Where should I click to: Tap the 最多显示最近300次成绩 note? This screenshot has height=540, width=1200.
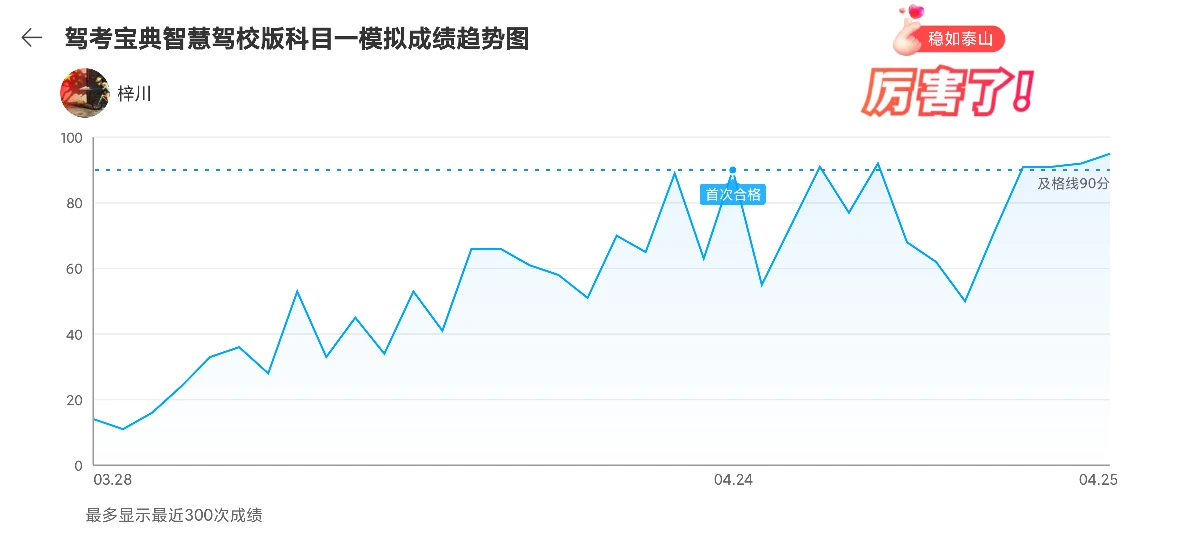tap(174, 516)
